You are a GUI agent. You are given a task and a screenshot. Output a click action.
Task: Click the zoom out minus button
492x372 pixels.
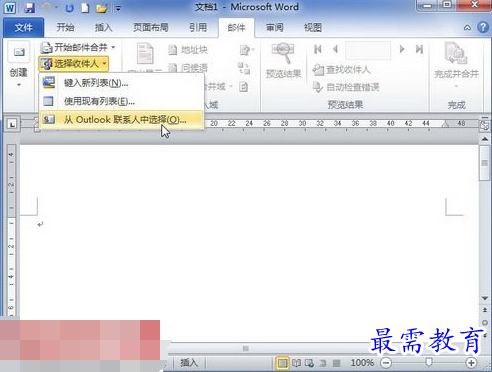[x=386, y=363]
